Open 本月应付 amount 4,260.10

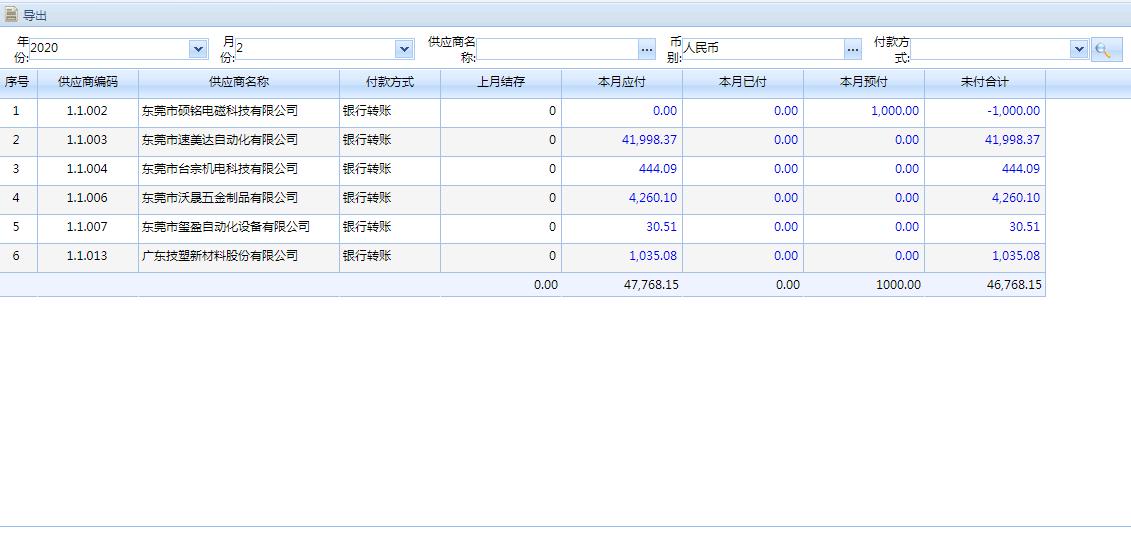pyautogui.click(x=653, y=198)
